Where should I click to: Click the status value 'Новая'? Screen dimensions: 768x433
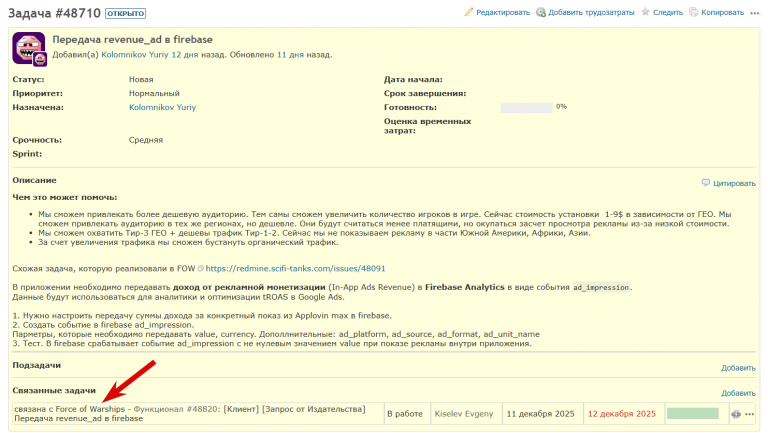point(141,79)
